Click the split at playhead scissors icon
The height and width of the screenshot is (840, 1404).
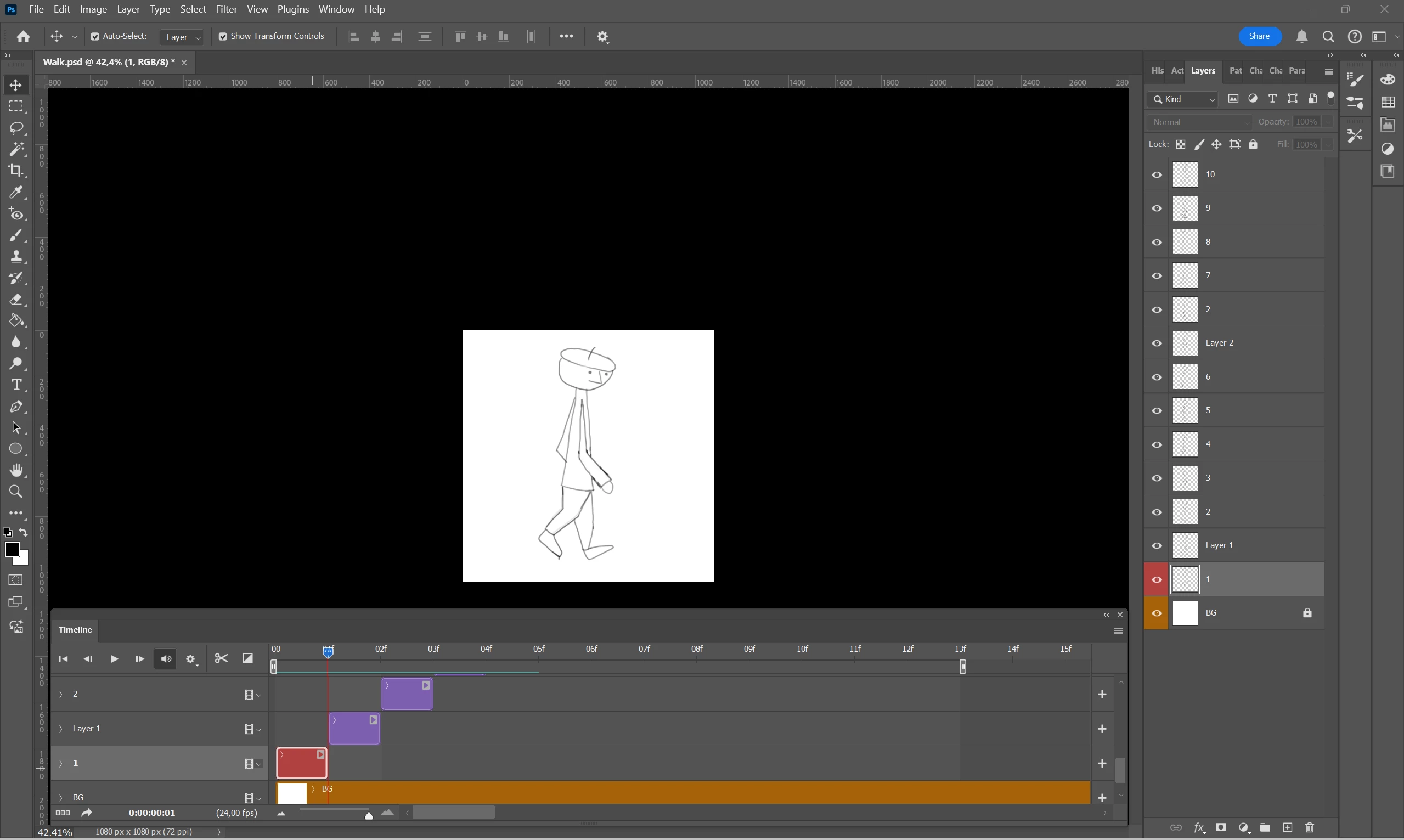221,658
